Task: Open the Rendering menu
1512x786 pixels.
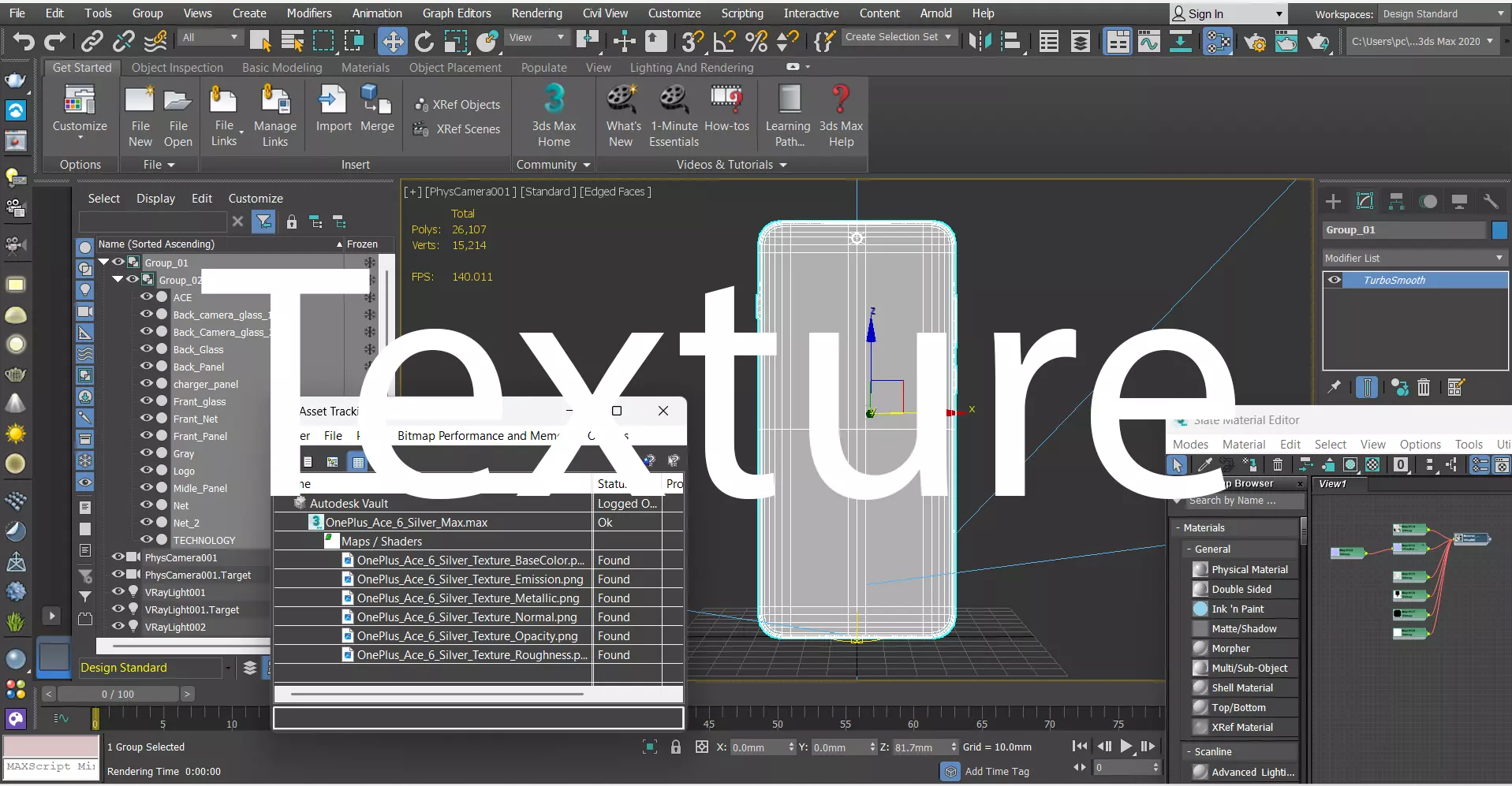Action: click(x=536, y=13)
